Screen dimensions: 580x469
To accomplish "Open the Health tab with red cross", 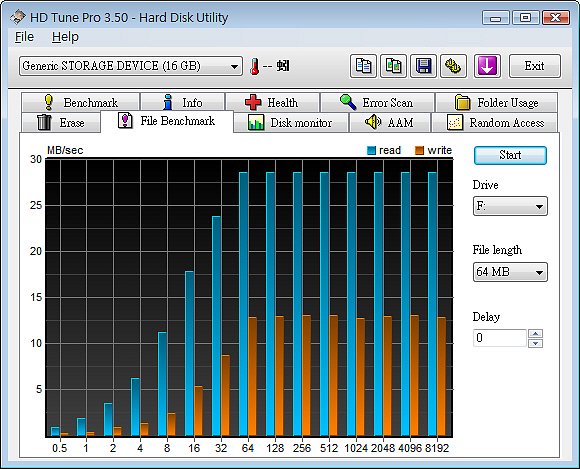I will (273, 102).
